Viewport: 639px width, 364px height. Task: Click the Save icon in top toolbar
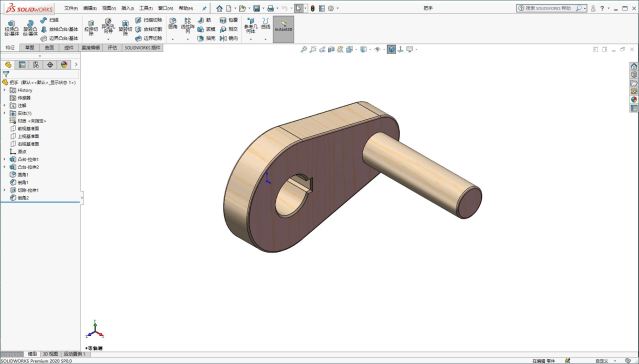pyautogui.click(x=256, y=8)
